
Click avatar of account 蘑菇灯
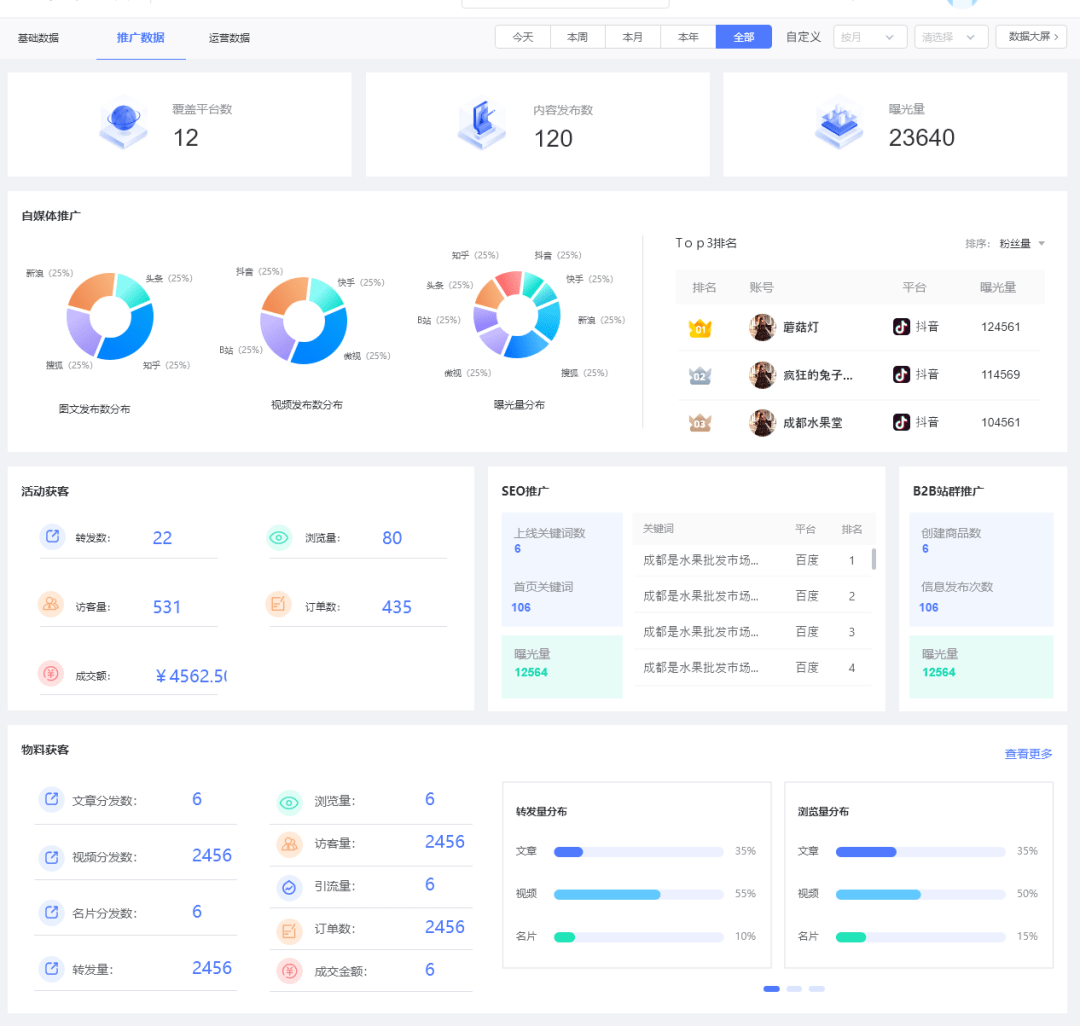point(762,327)
